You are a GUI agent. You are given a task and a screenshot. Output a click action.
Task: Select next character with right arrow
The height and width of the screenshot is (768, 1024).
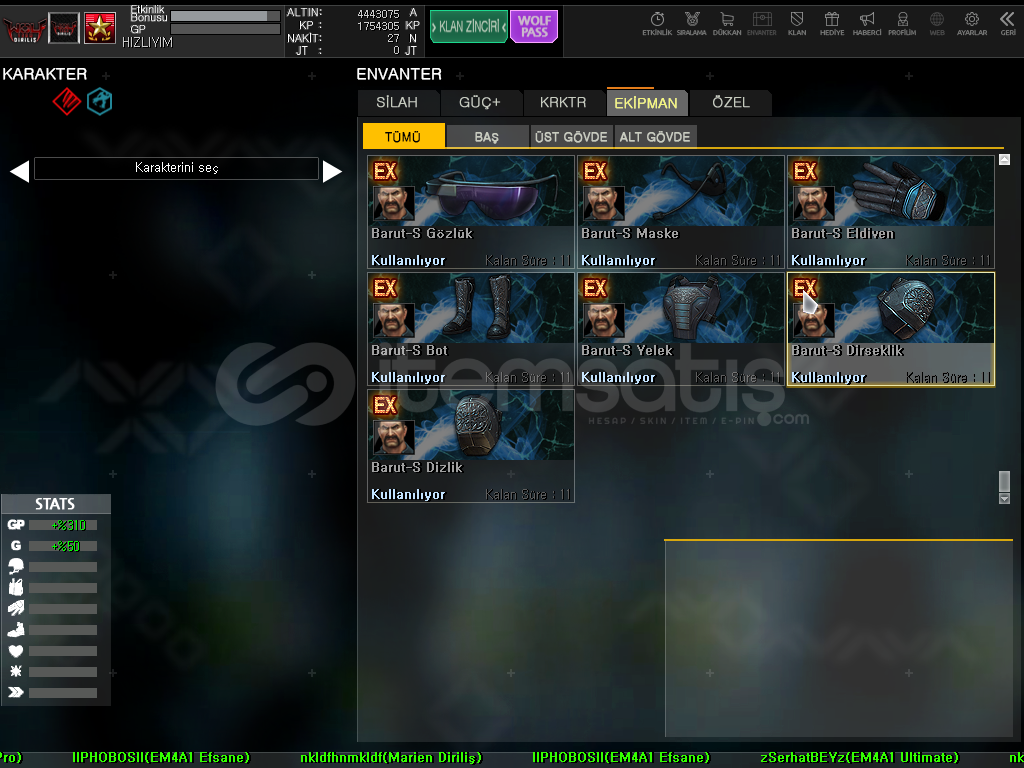click(x=332, y=171)
